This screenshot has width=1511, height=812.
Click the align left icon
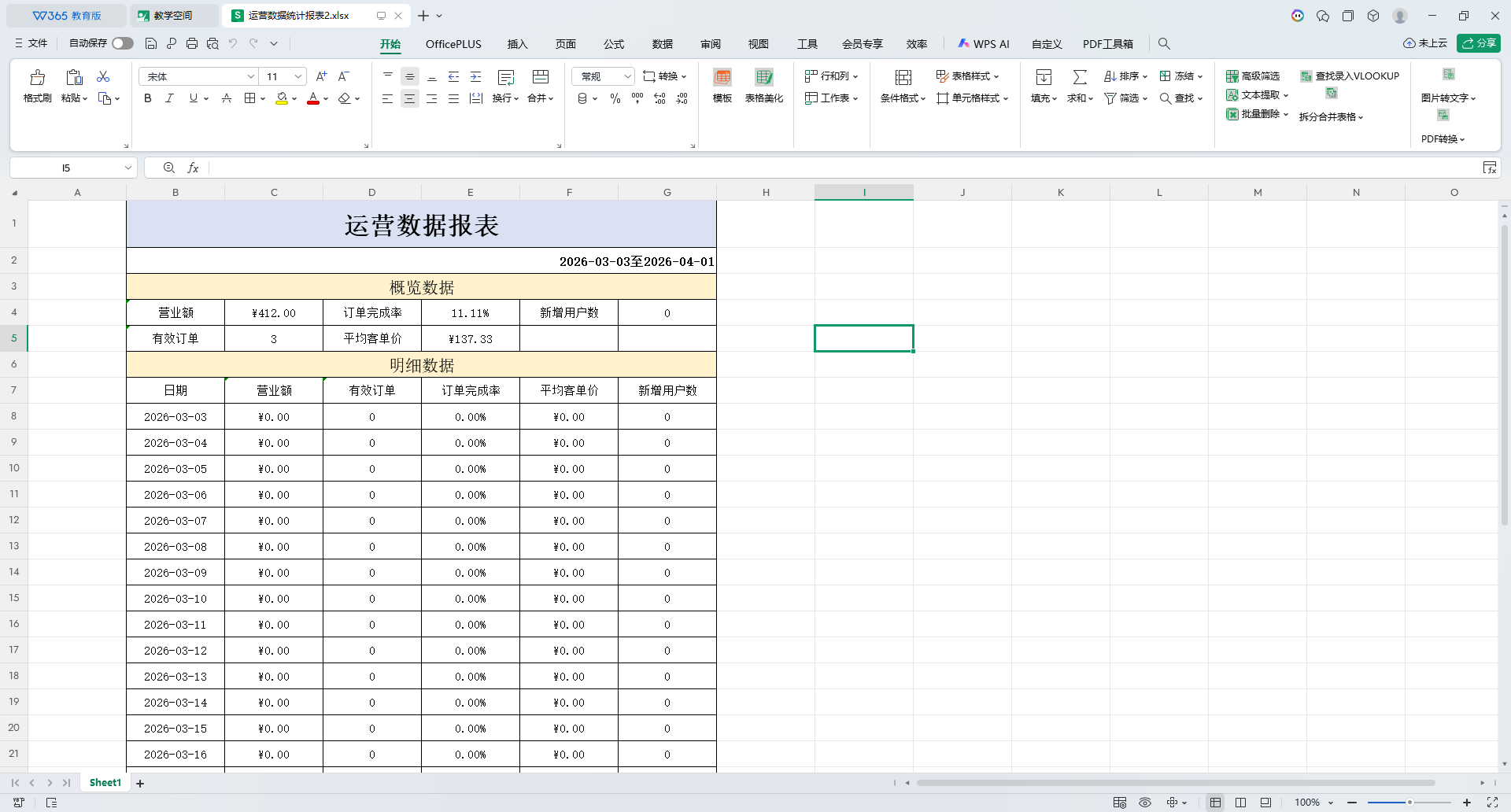click(387, 98)
